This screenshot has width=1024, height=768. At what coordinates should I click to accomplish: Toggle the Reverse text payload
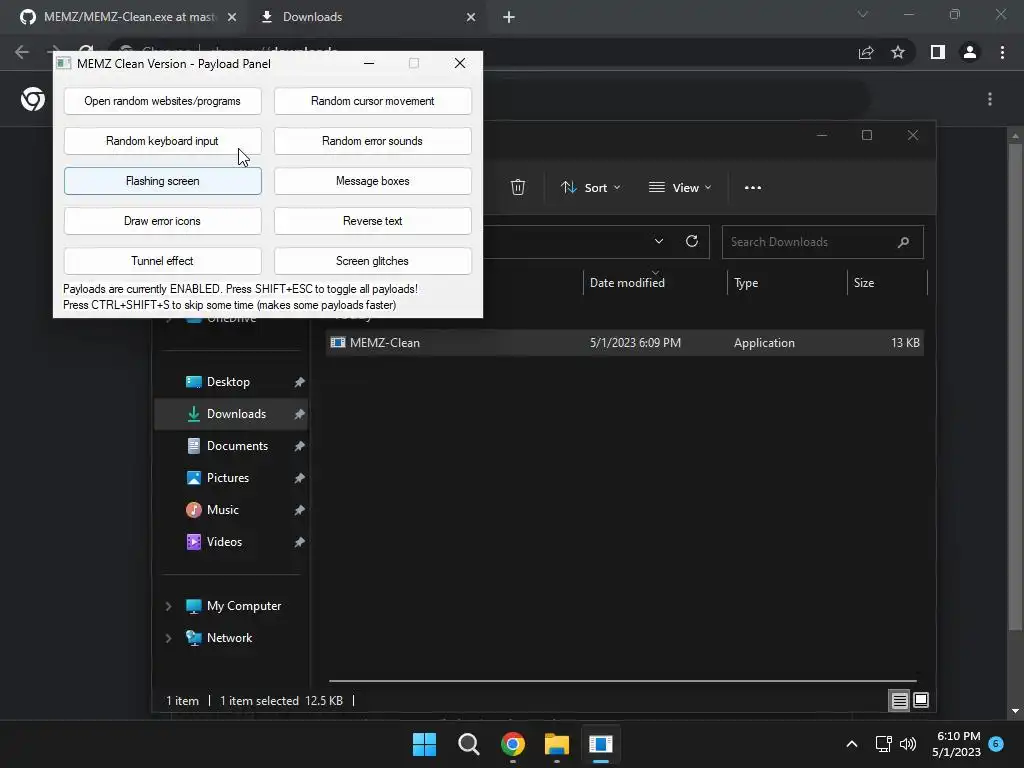pyautogui.click(x=372, y=221)
